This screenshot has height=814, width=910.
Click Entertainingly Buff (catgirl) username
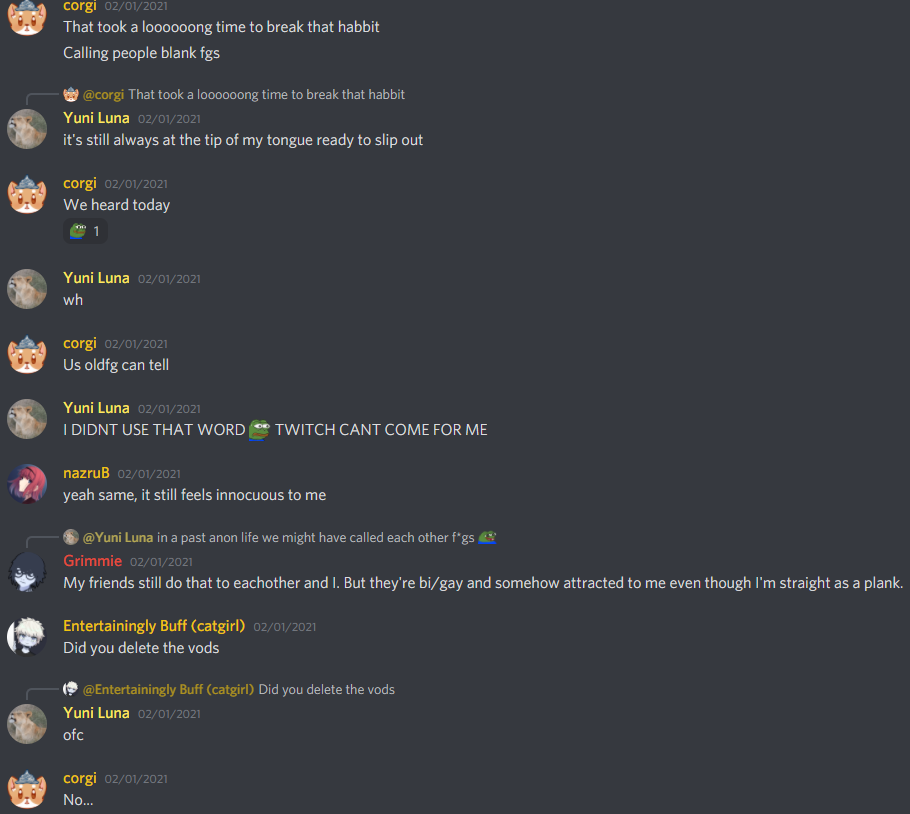154,626
